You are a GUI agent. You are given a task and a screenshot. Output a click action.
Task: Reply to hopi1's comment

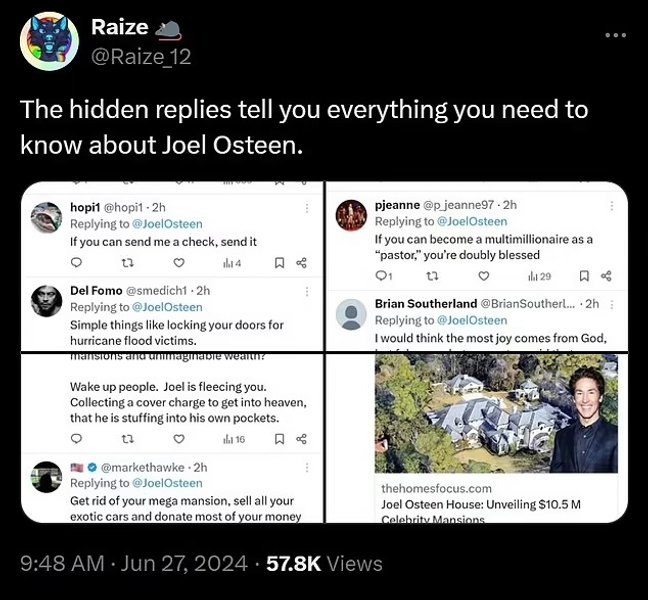click(76, 263)
